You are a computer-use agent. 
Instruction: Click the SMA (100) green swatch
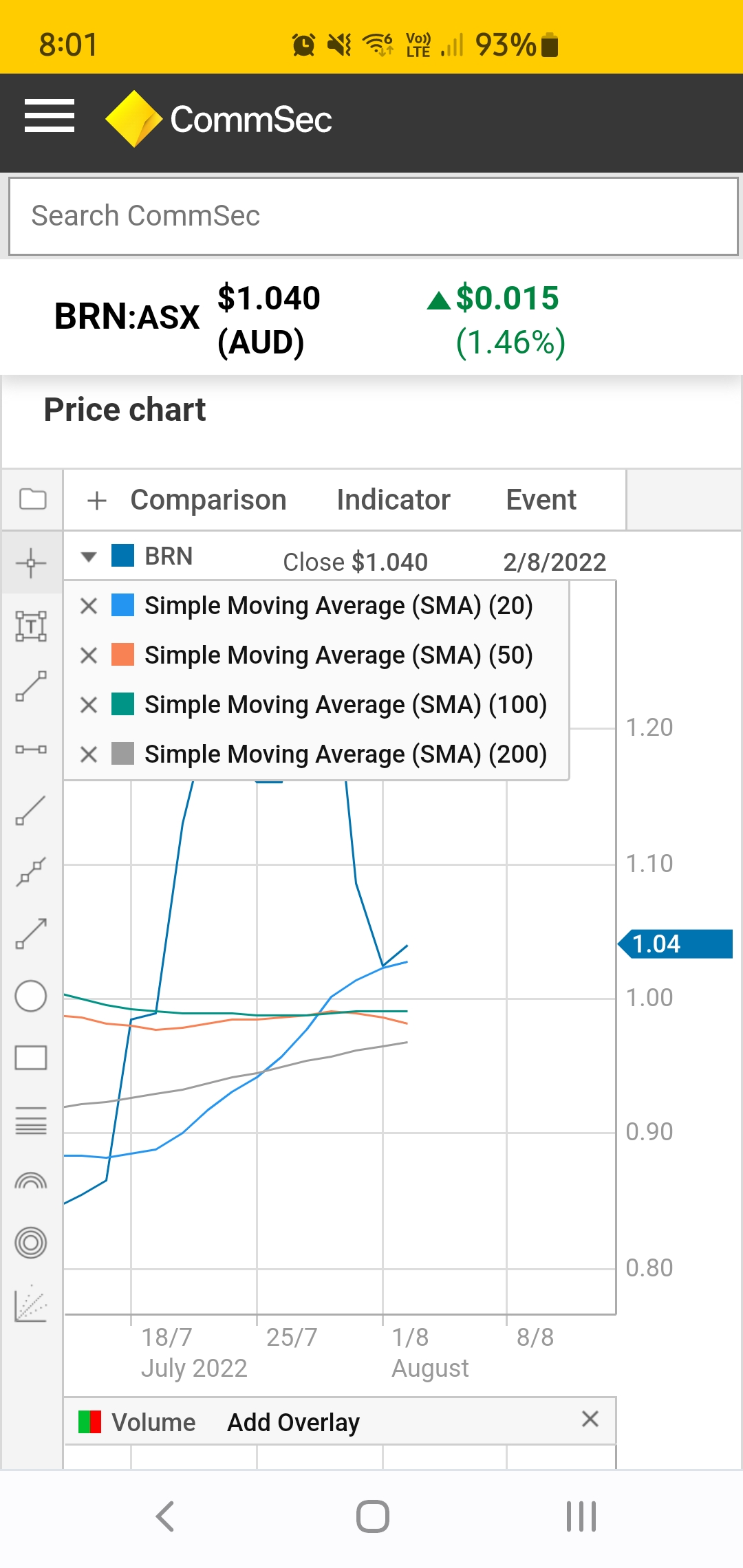point(122,704)
